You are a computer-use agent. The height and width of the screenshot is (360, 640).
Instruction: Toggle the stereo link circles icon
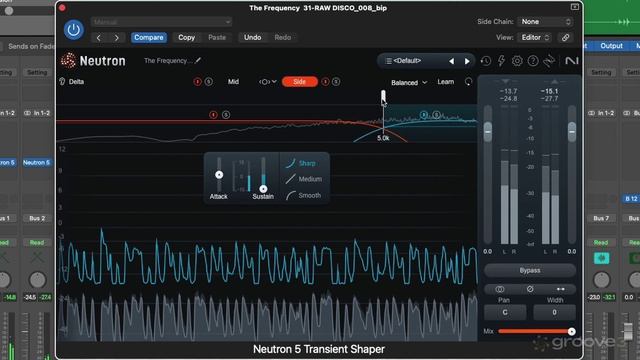tap(500, 289)
